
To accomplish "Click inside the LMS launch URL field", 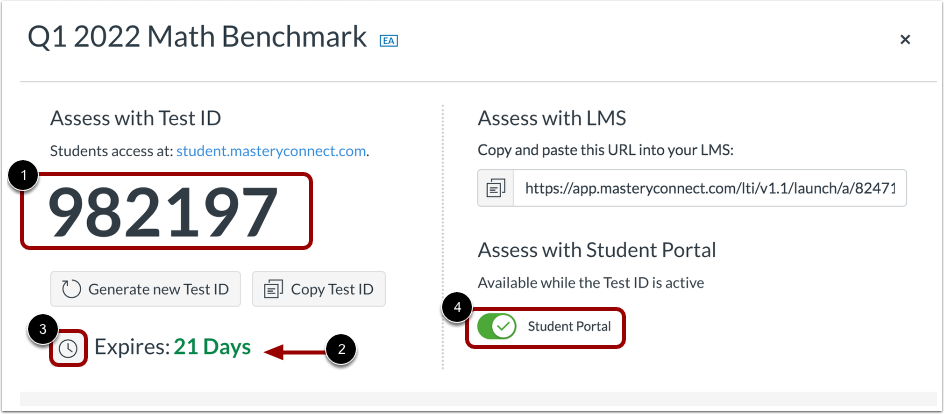I will click(710, 188).
